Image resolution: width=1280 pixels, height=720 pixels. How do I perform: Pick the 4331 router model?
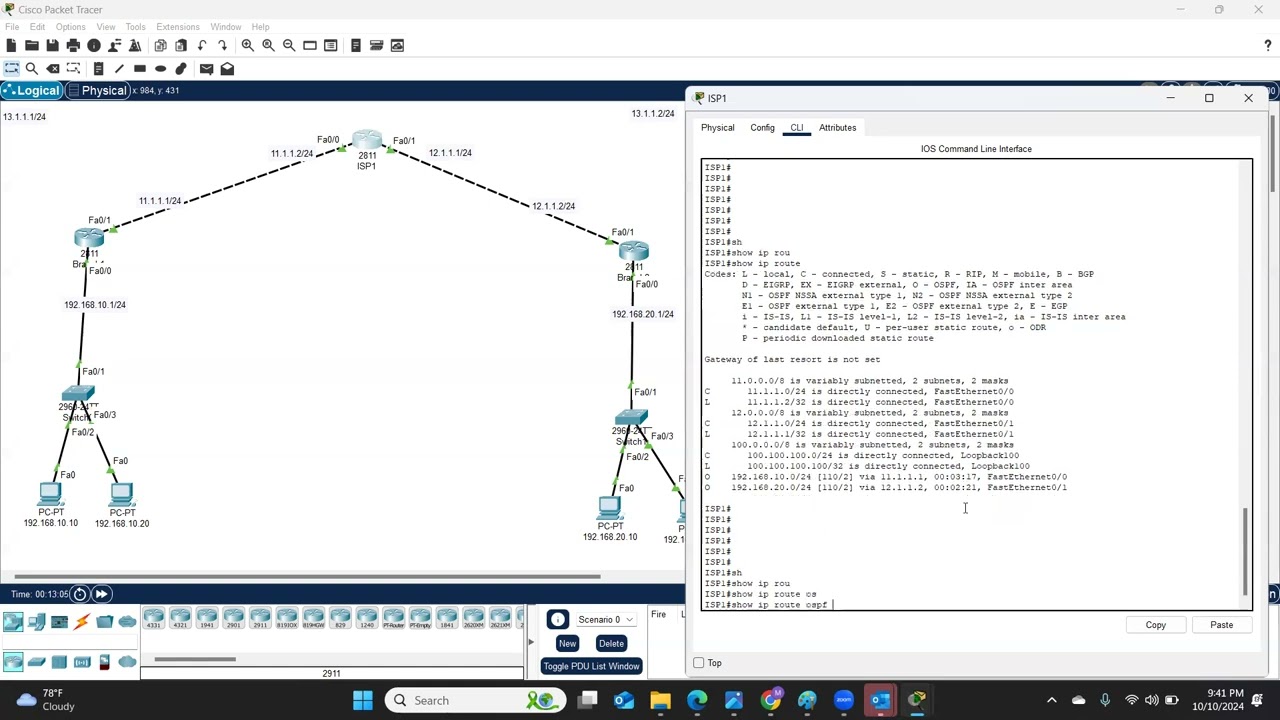[153, 618]
